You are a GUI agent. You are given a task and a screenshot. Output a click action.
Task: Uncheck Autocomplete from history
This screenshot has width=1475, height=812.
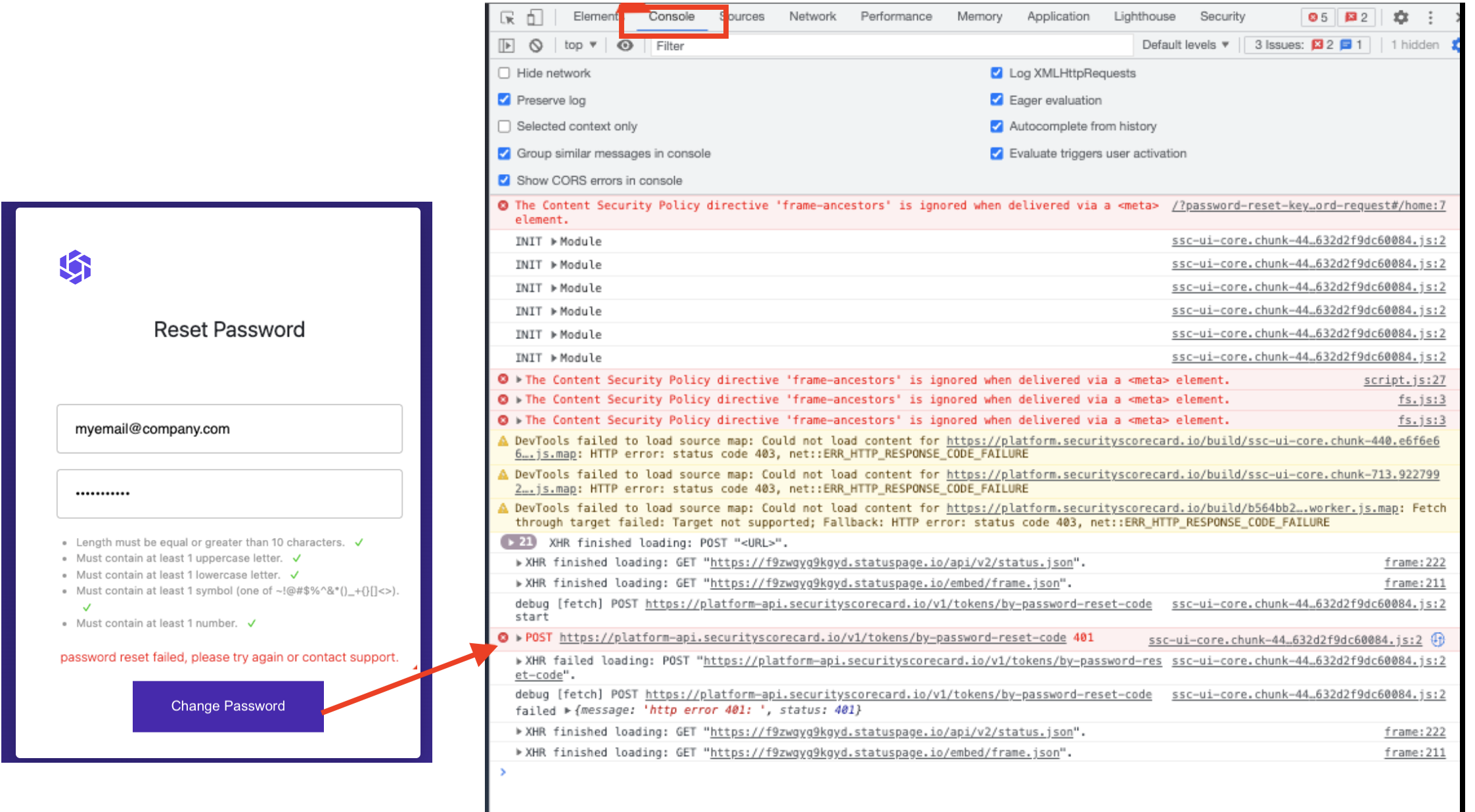tap(997, 126)
